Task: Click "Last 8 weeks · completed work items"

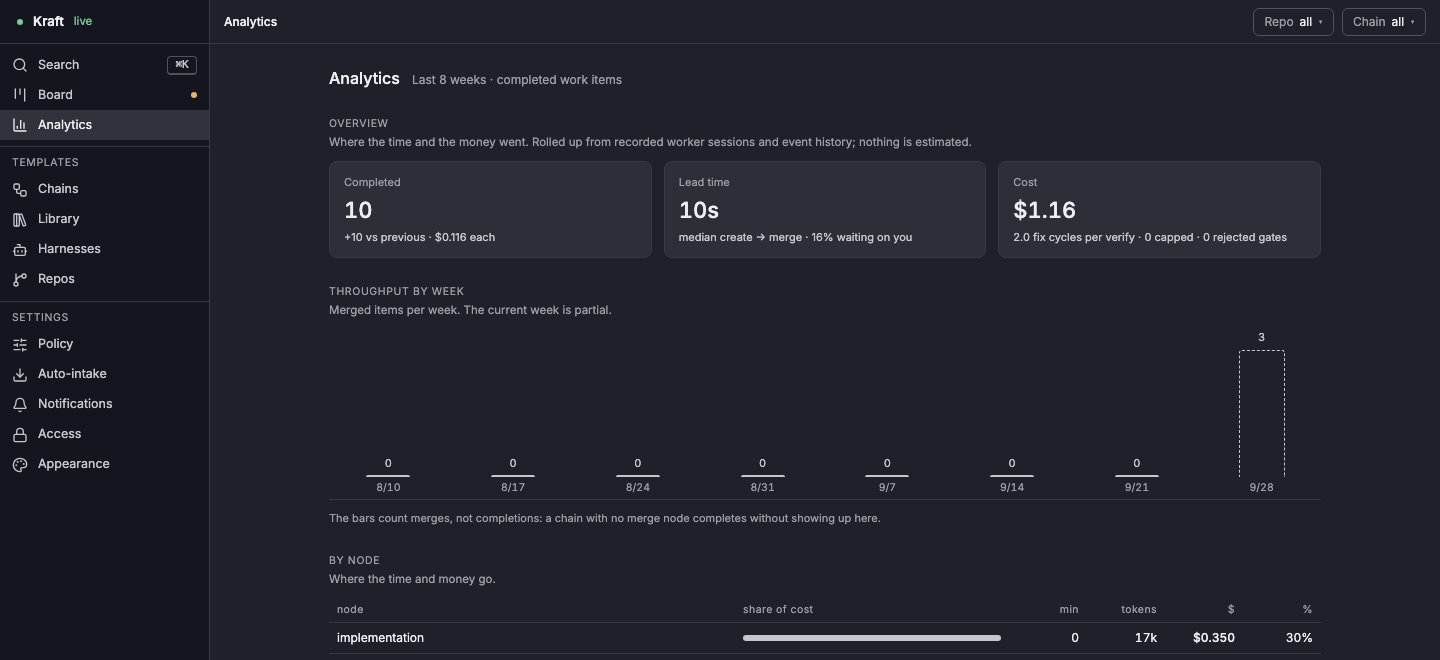Action: (x=517, y=80)
